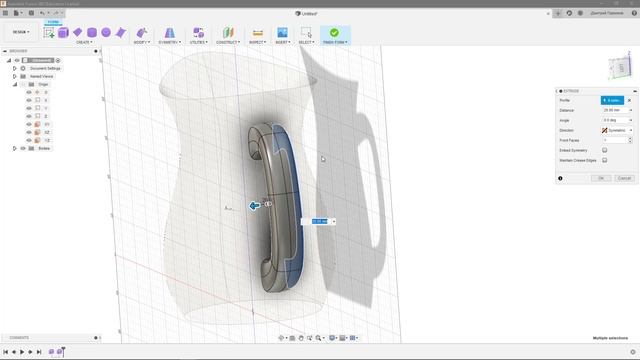Click the Orbit navigation icon
The height and width of the screenshot is (360, 640).
[281, 338]
